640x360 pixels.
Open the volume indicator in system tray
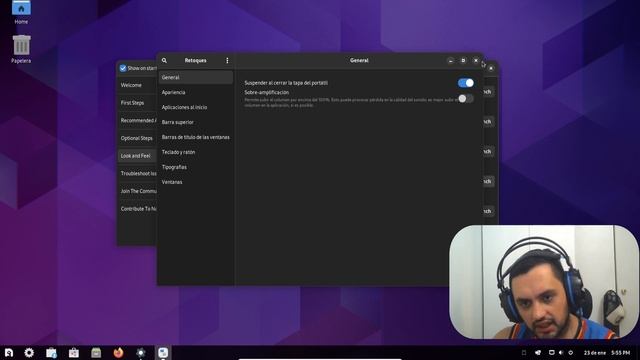pyautogui.click(x=561, y=353)
